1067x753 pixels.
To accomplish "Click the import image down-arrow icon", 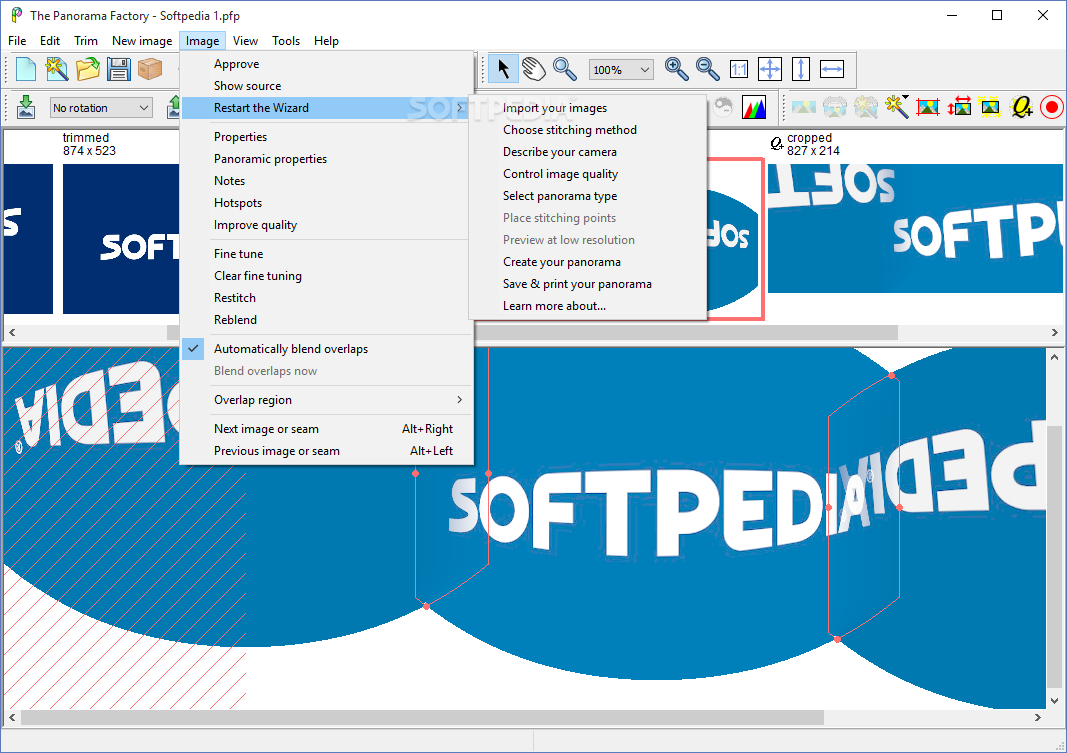I will click(x=26, y=107).
